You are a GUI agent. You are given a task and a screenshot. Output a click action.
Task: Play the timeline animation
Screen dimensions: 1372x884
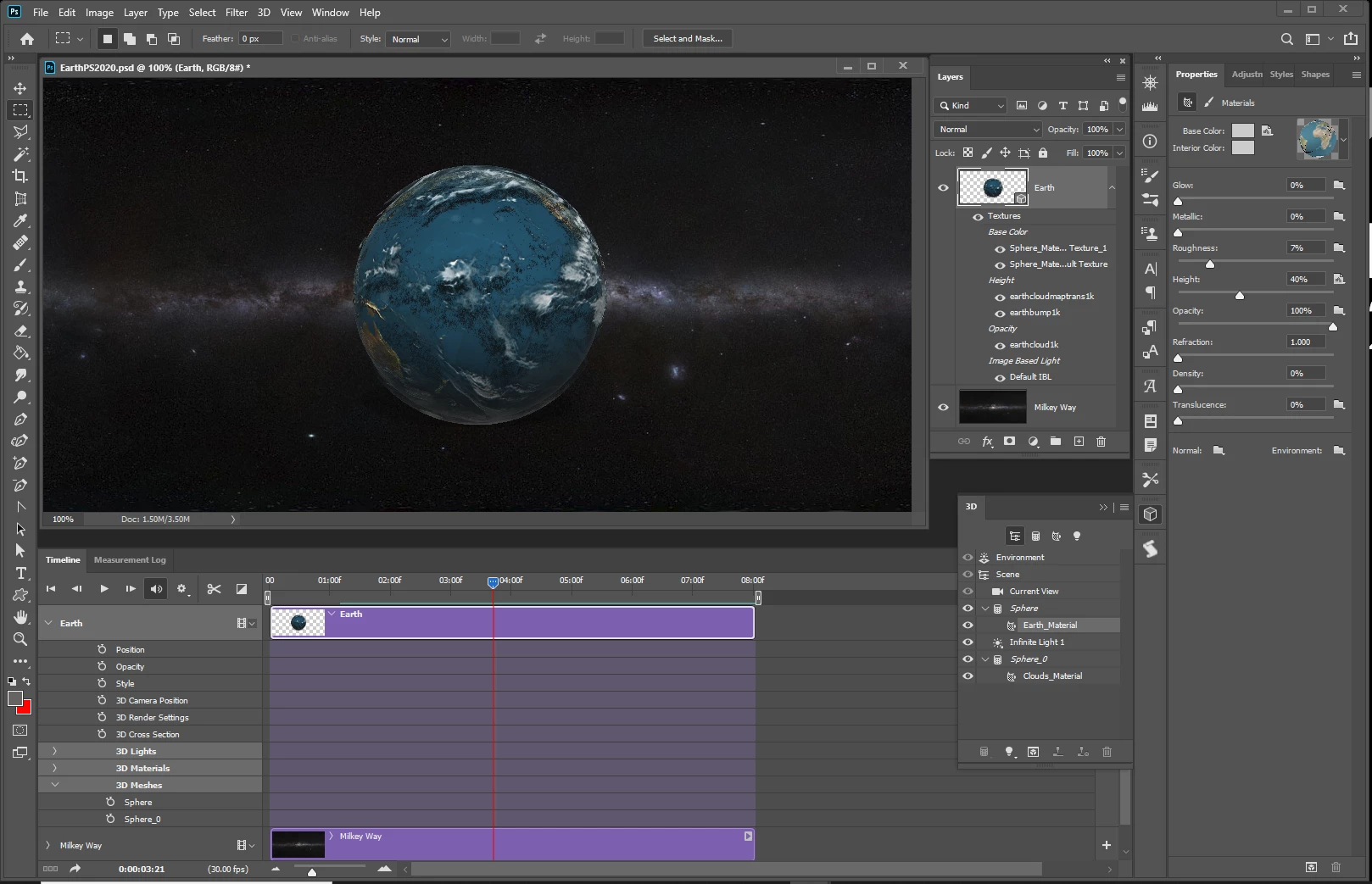point(104,589)
